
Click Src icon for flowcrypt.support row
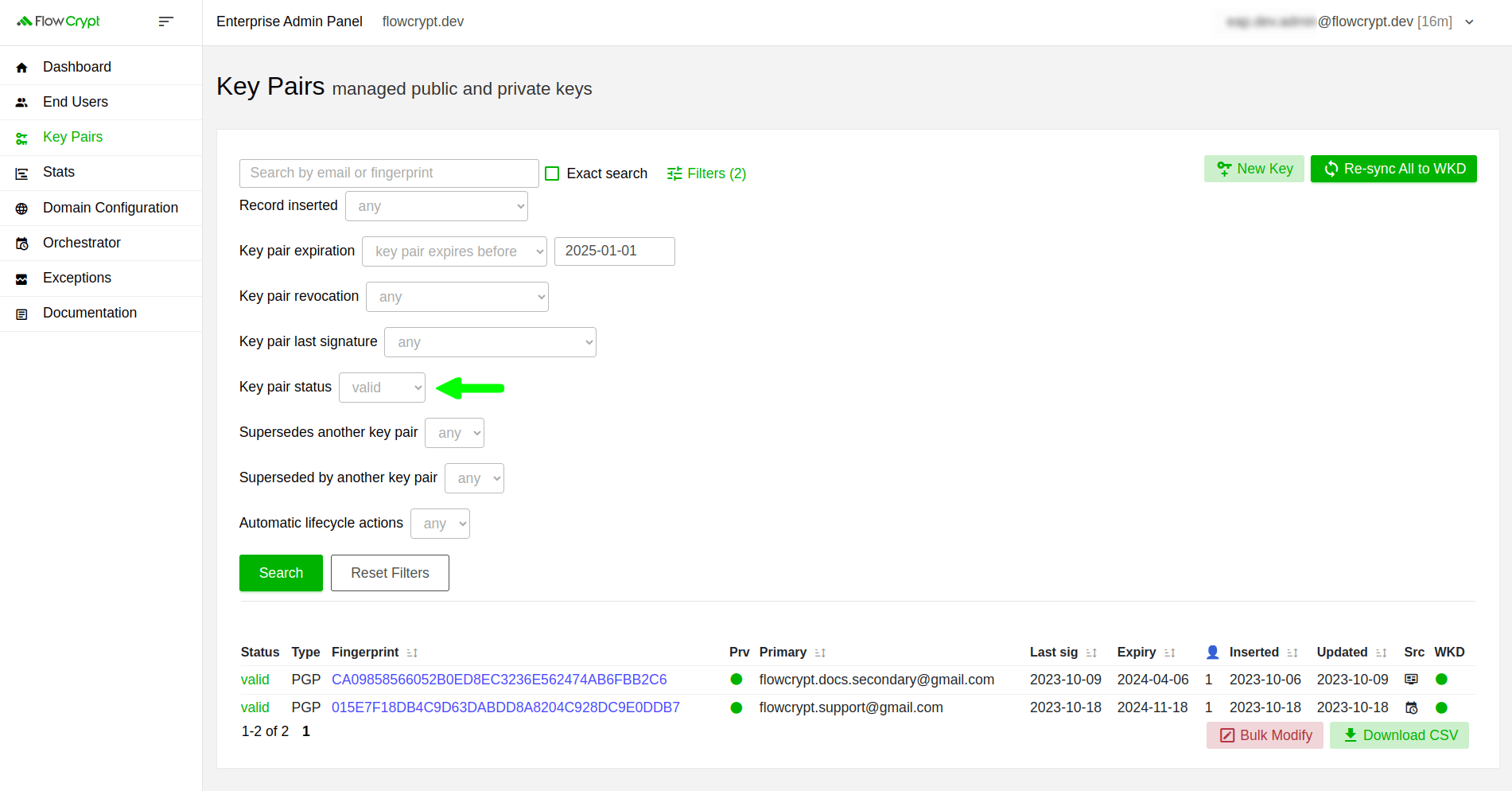click(x=1411, y=707)
